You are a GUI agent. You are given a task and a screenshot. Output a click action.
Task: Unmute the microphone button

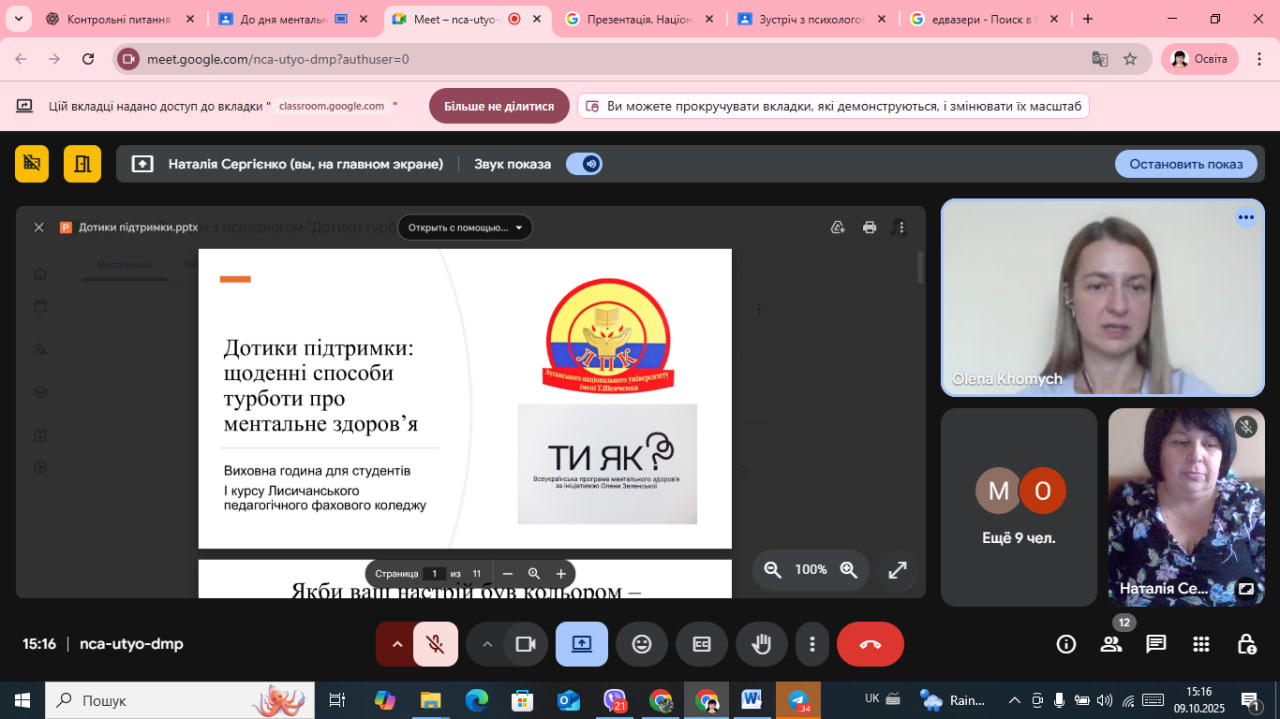(x=435, y=644)
